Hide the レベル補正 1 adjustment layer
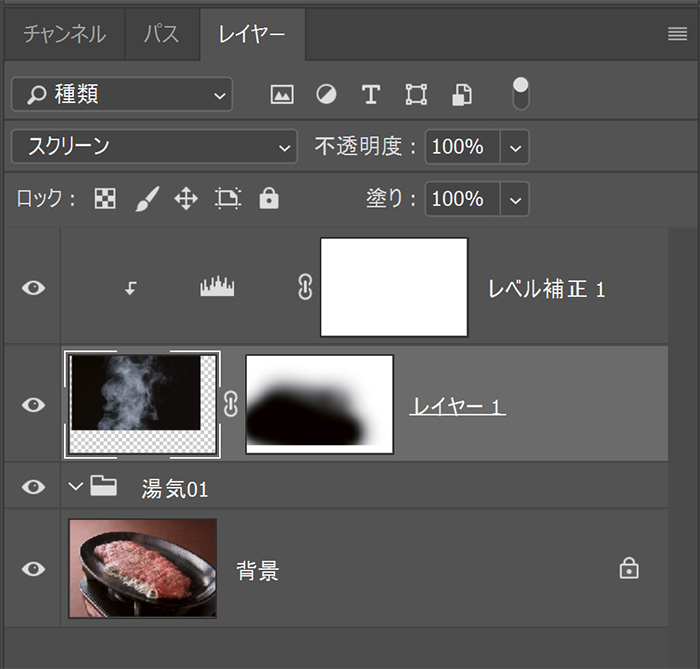 click(34, 288)
